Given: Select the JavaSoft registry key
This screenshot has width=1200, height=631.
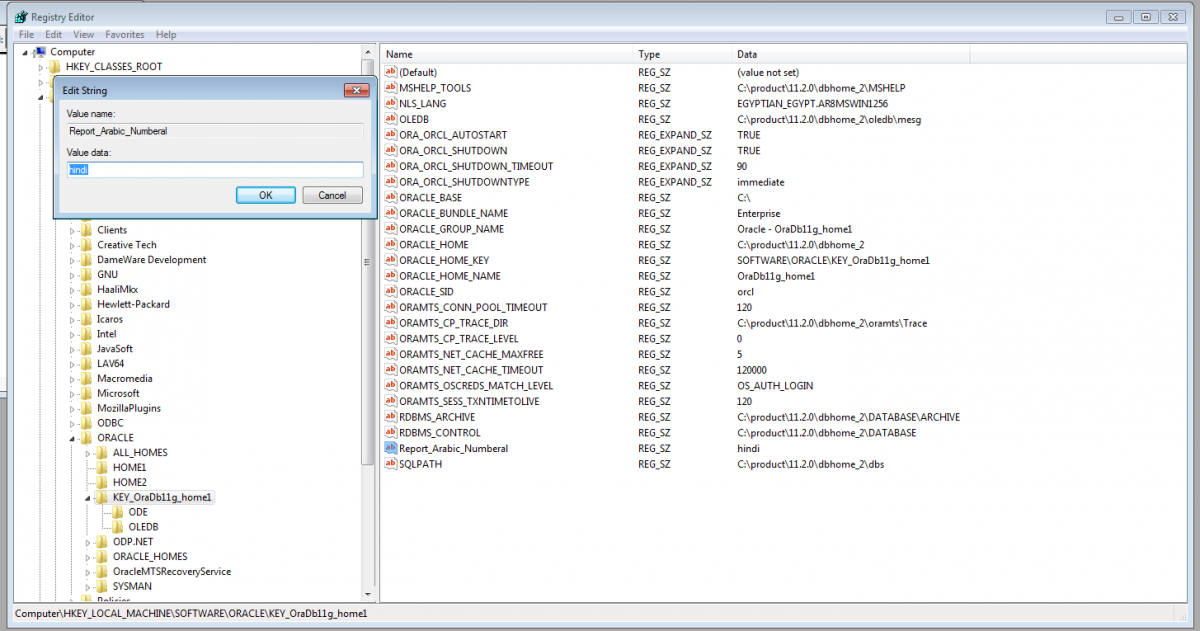Looking at the screenshot, I should point(114,349).
